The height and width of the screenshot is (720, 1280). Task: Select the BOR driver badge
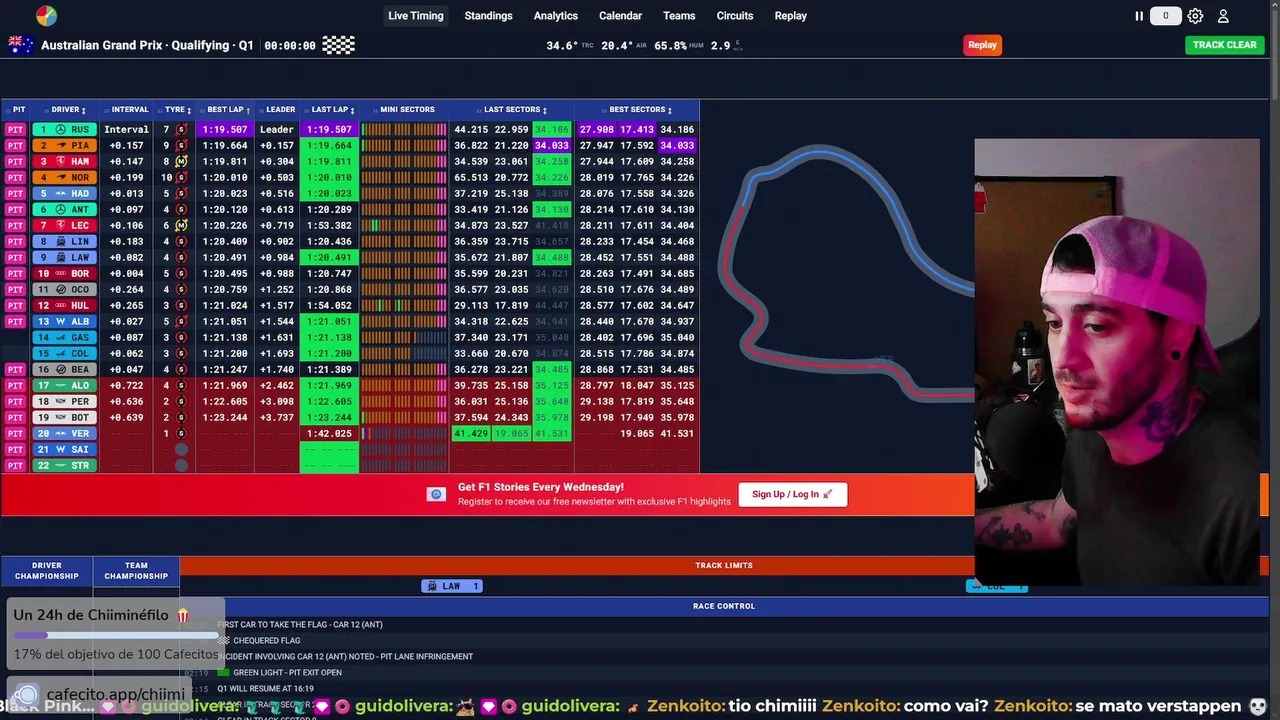[x=65, y=273]
